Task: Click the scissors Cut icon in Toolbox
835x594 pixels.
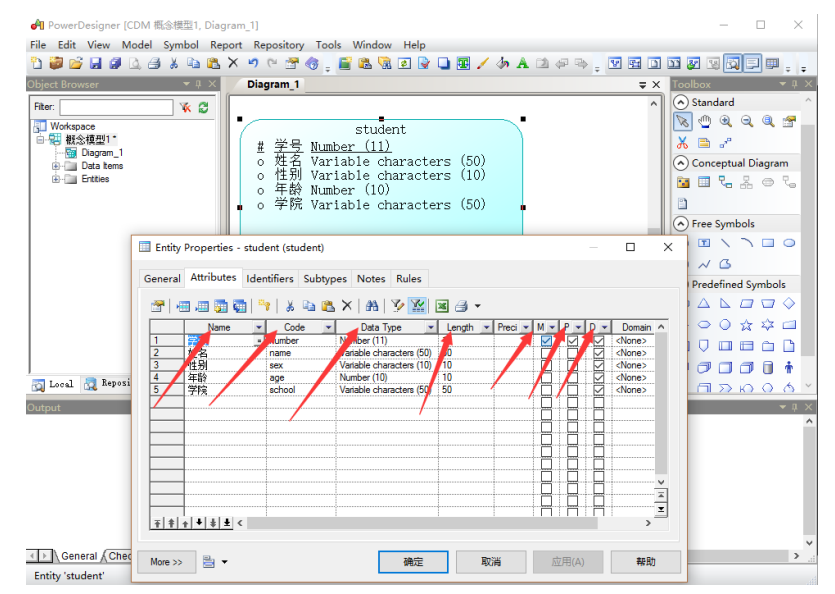Action: tap(682, 143)
